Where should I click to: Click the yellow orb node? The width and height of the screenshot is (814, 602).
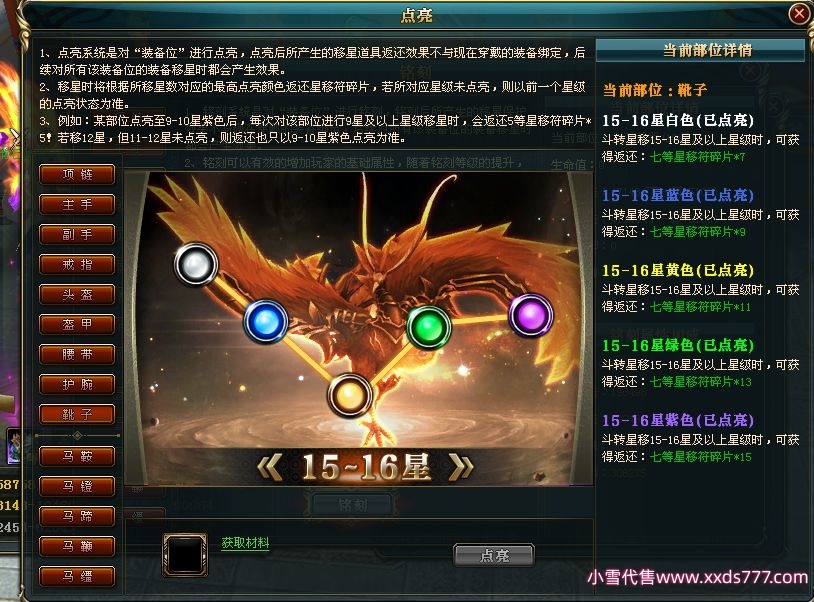[350, 395]
